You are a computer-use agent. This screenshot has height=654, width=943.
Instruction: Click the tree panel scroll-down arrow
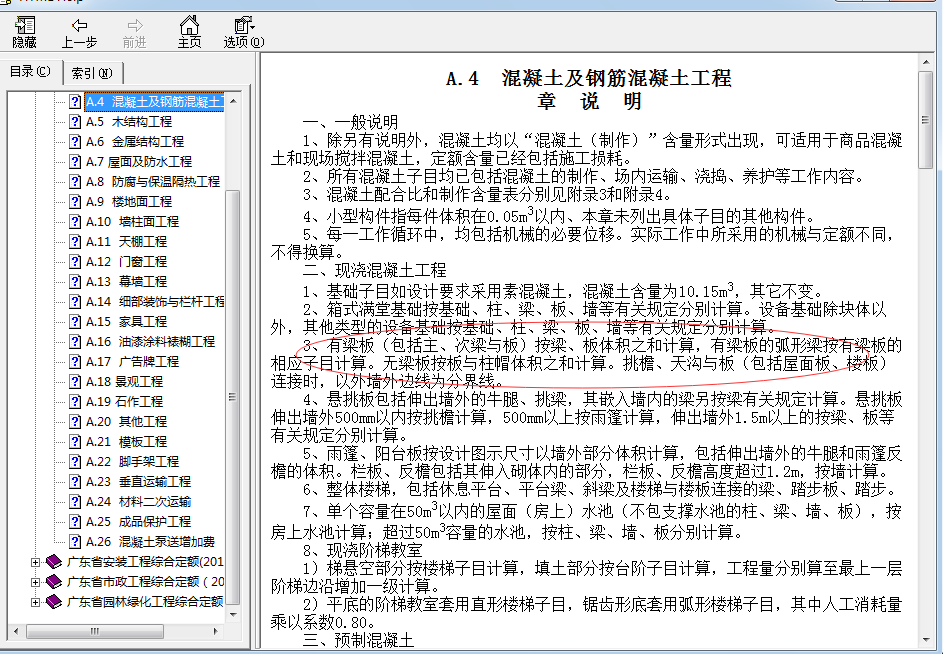[233, 615]
